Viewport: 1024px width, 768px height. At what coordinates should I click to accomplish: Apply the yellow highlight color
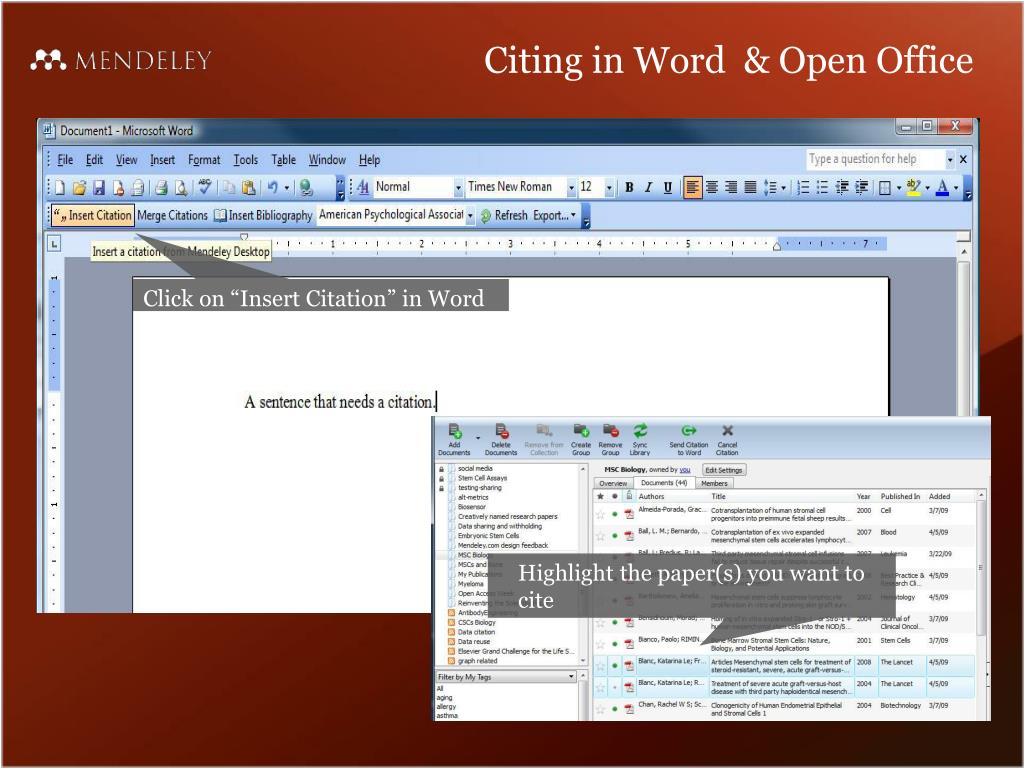(914, 188)
